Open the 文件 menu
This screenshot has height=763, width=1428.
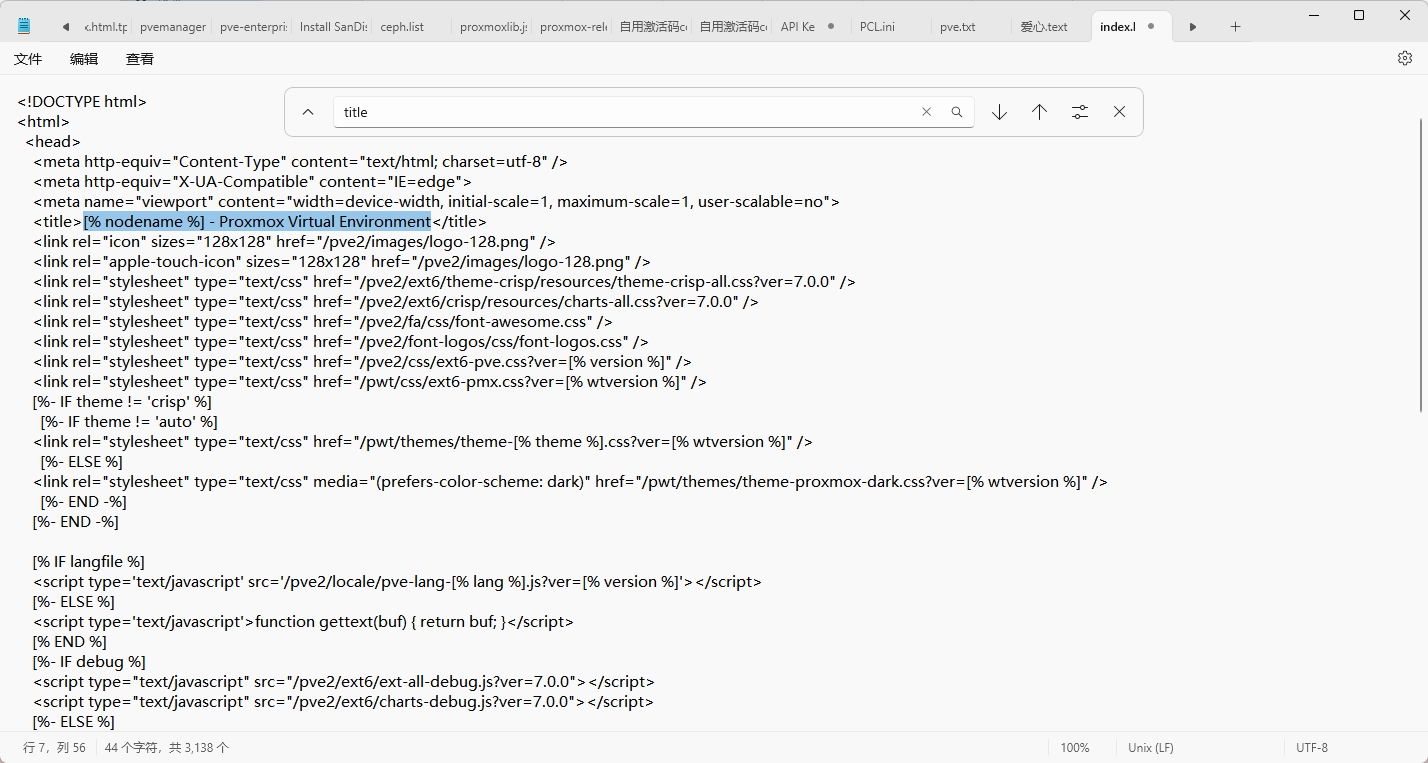pyautogui.click(x=28, y=59)
